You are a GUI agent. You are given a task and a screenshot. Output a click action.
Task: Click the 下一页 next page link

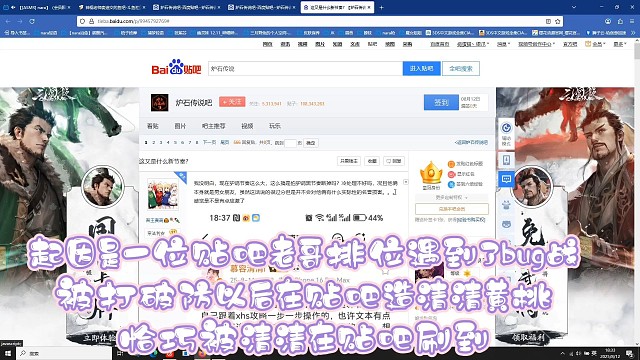coord(209,142)
